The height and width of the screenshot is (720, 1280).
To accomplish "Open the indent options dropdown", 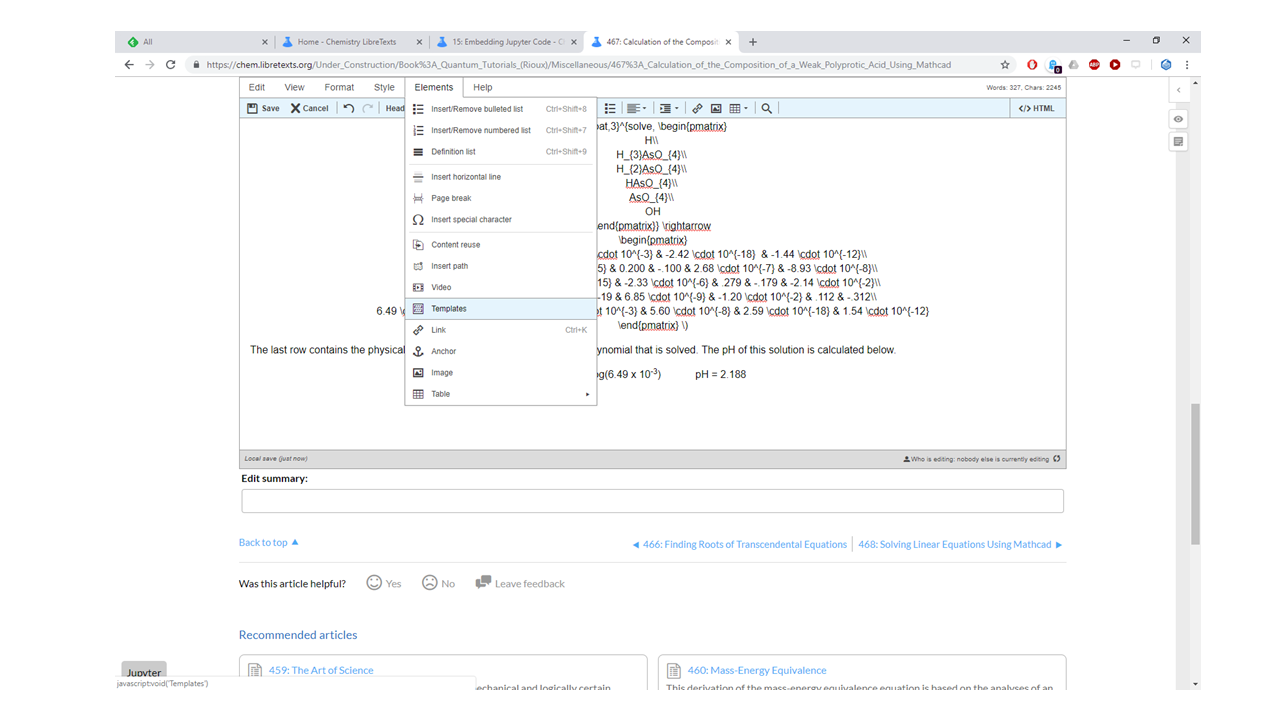I will click(x=669, y=108).
